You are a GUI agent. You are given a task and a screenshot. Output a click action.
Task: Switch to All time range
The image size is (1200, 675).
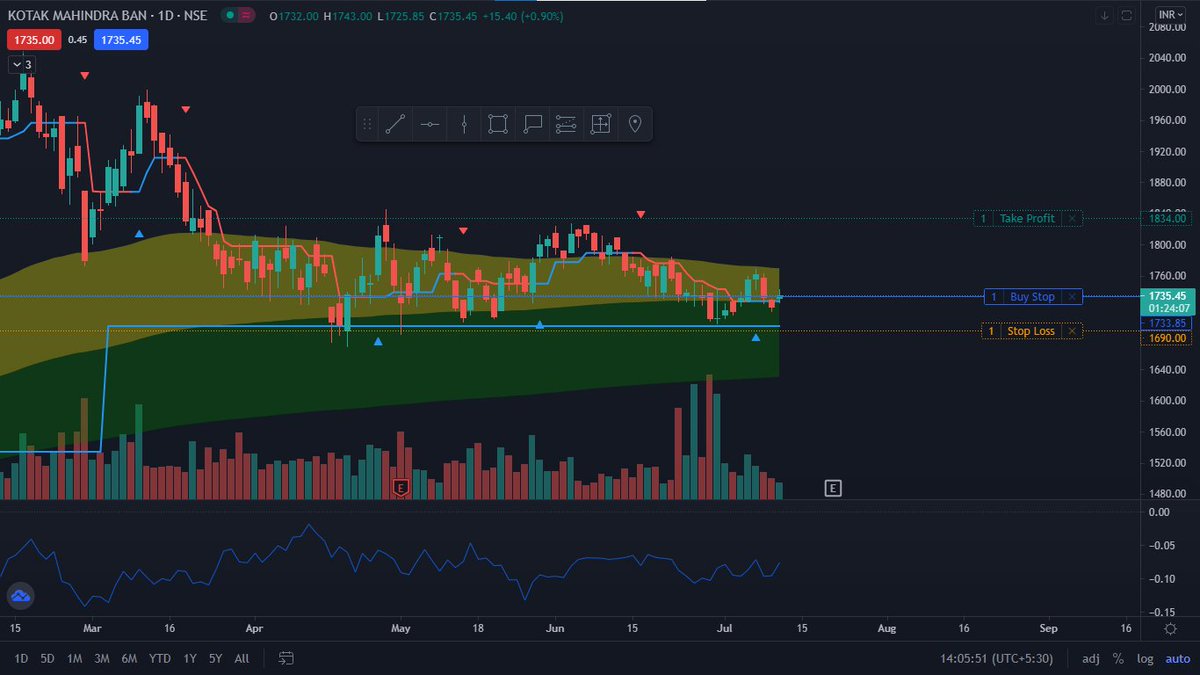(x=242, y=658)
